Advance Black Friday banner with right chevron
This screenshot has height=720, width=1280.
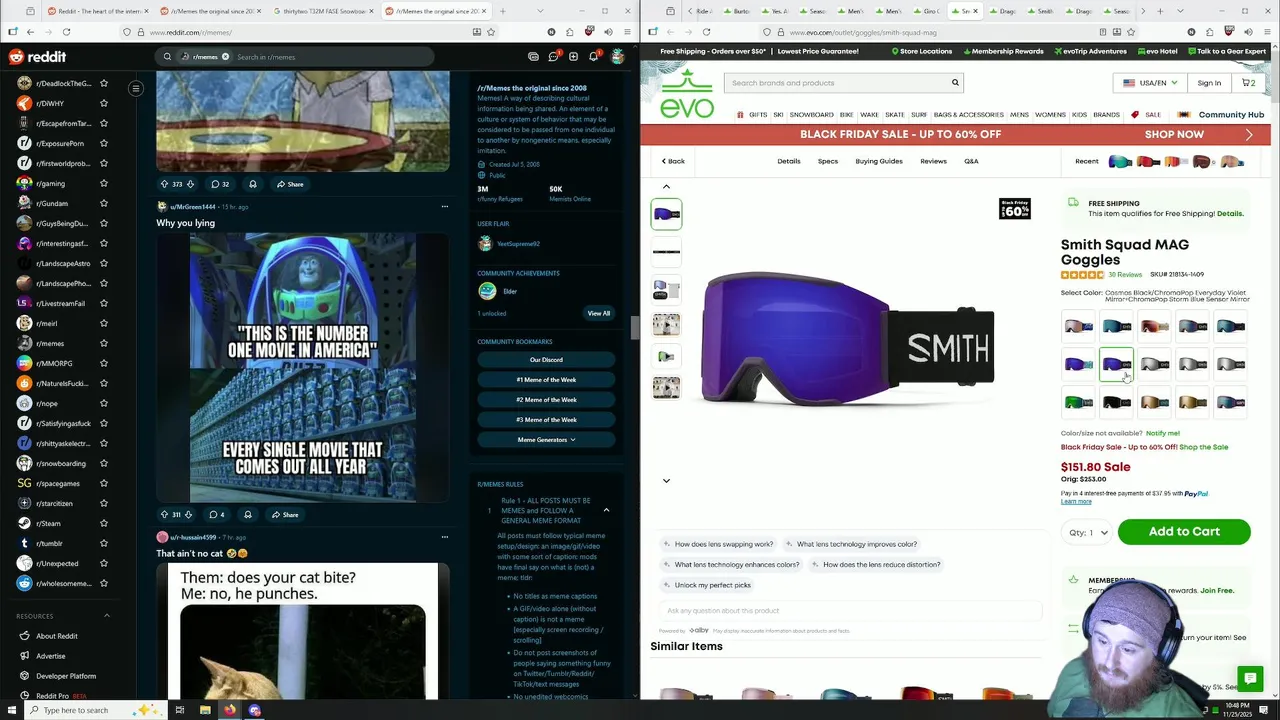point(1249,134)
